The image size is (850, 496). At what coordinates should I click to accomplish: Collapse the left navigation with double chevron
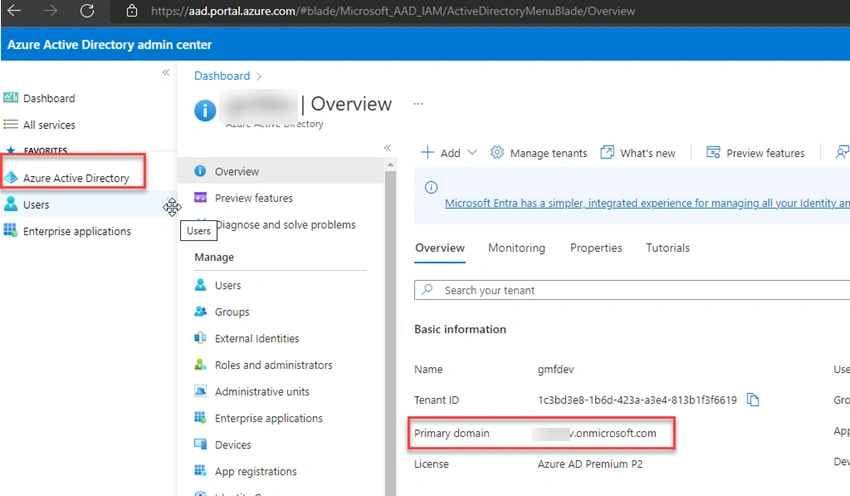click(166, 72)
